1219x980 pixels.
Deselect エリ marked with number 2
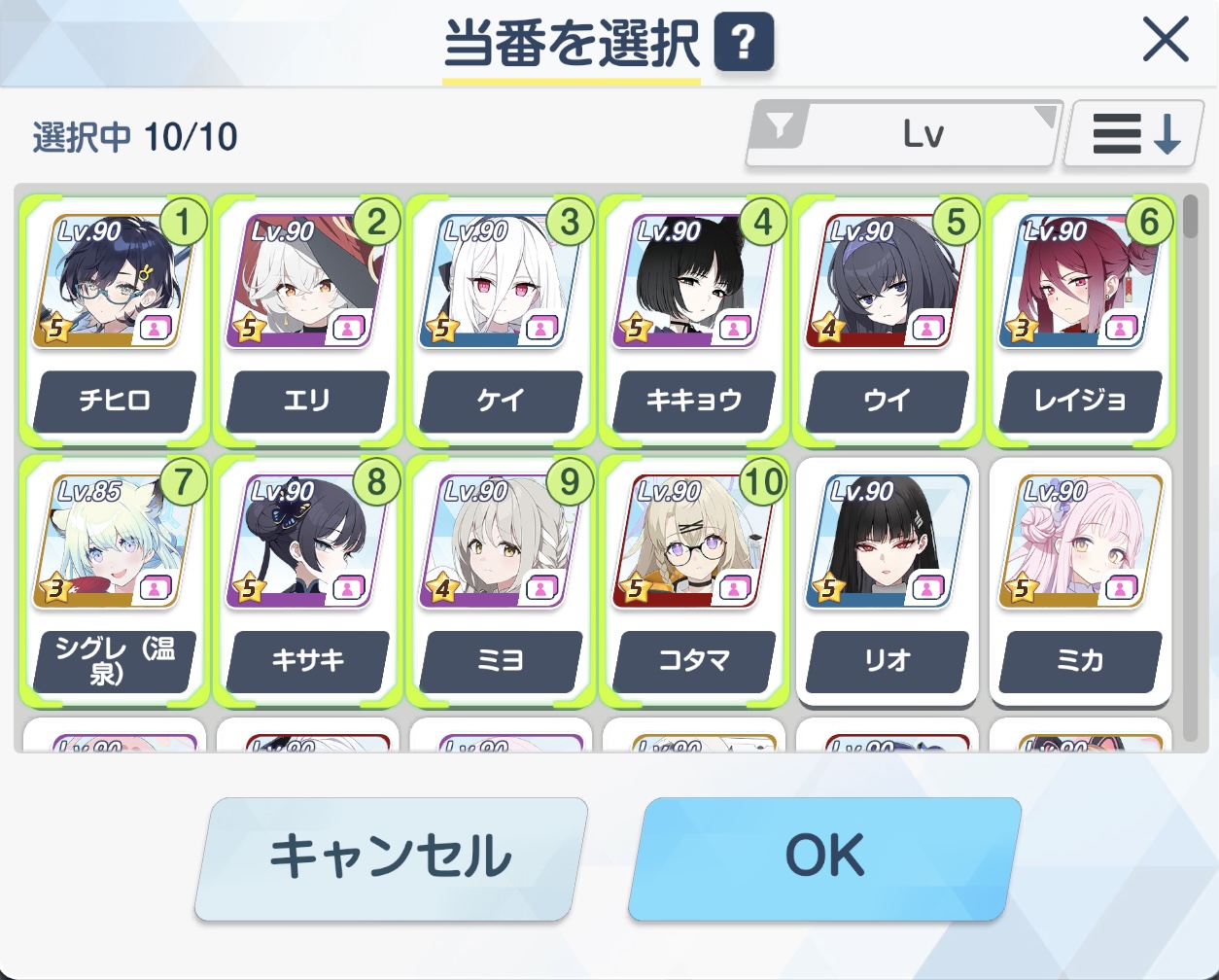[x=307, y=319]
